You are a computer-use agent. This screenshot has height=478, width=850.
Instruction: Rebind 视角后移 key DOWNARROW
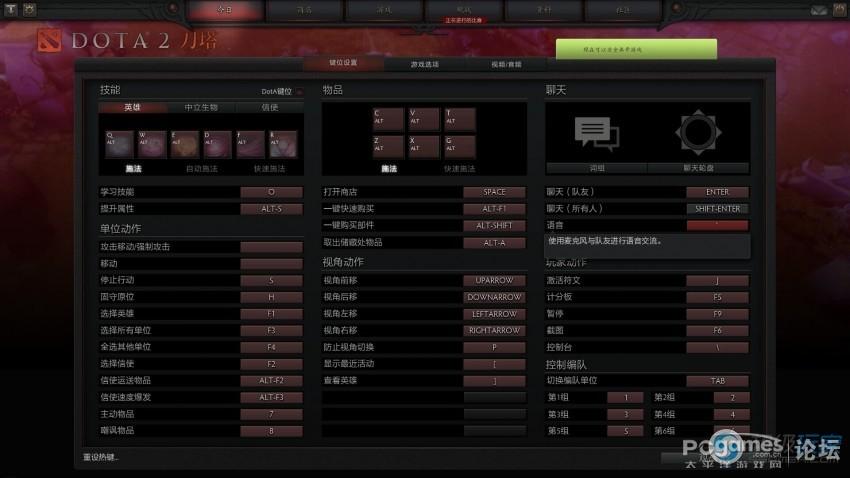[x=494, y=297]
